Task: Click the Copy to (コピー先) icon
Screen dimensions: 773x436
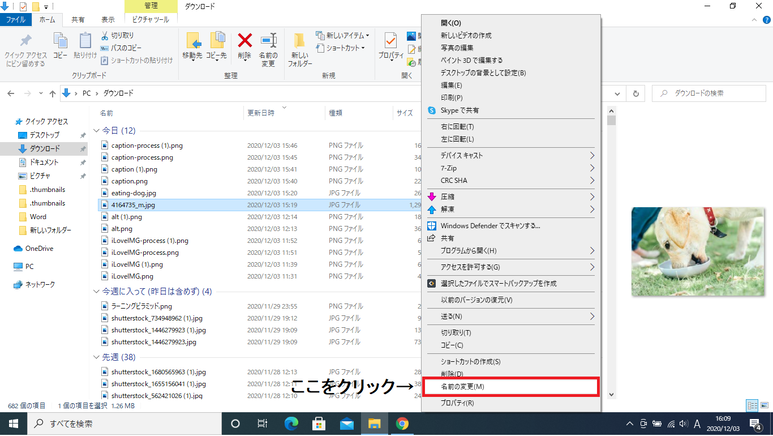Action: [217, 41]
